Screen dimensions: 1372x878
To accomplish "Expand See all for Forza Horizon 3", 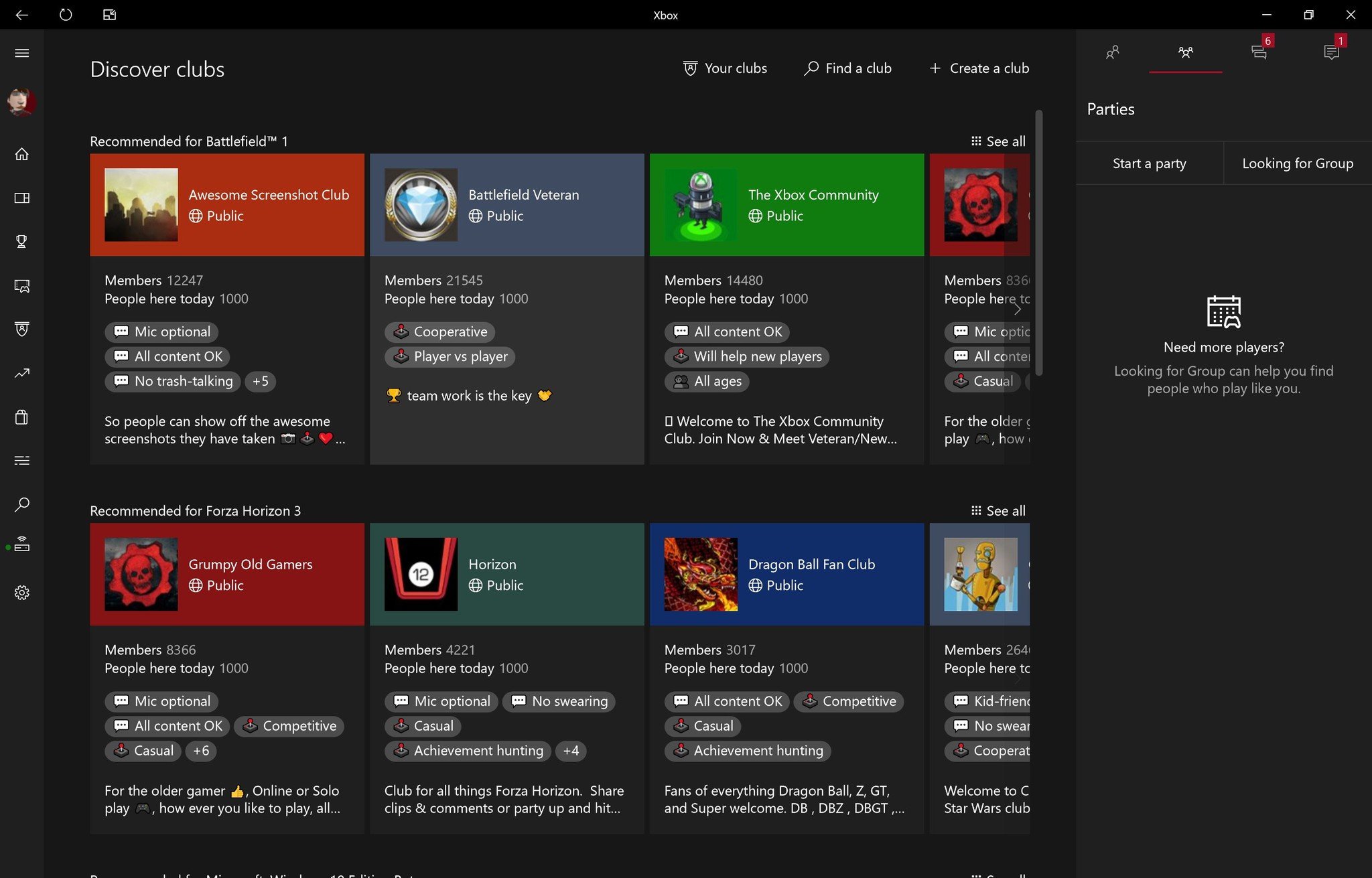I will point(996,511).
